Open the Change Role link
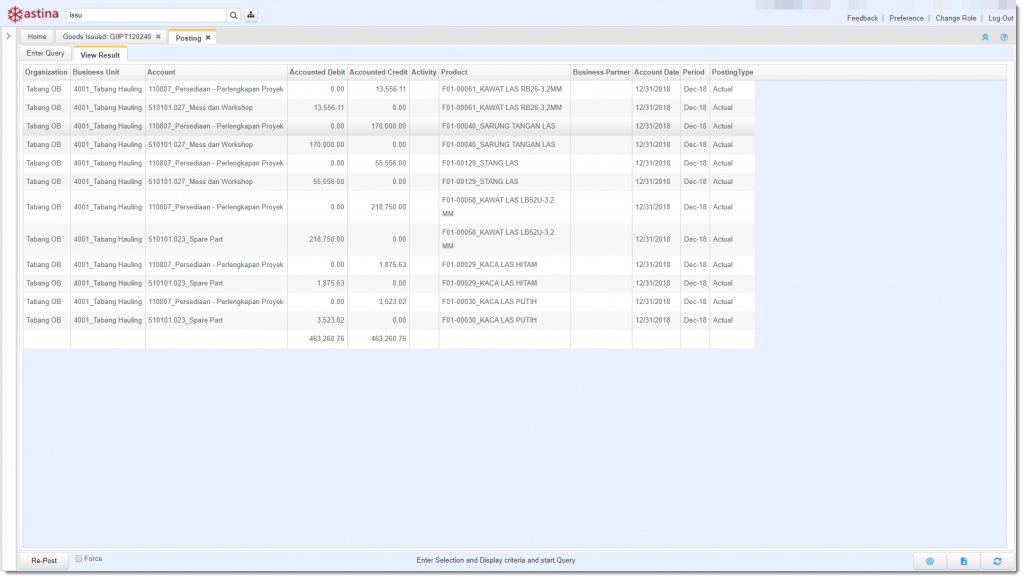Screen dimensions: 1024x579 pyautogui.click(x=955, y=18)
